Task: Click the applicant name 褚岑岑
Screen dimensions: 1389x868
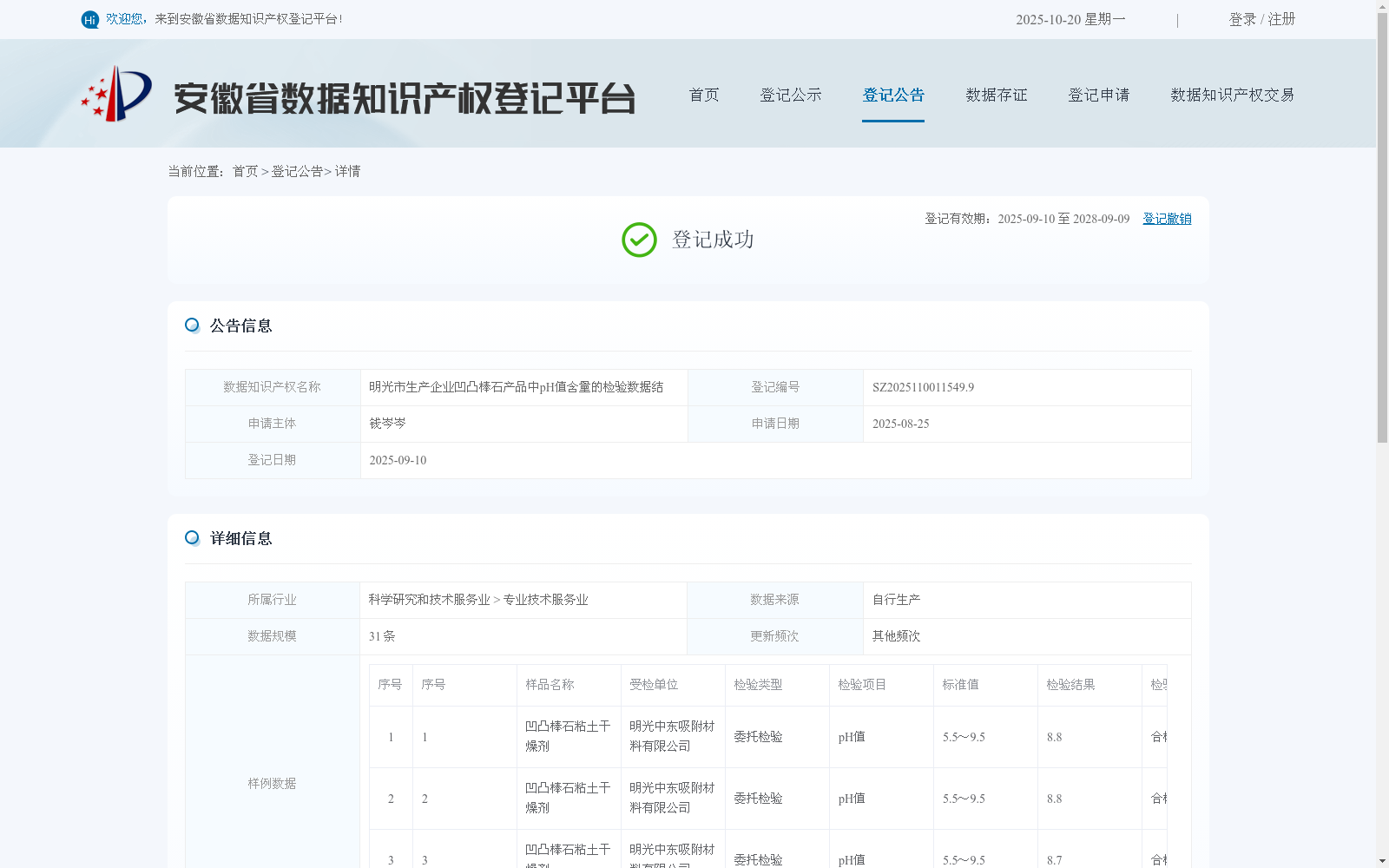Action: coord(387,424)
